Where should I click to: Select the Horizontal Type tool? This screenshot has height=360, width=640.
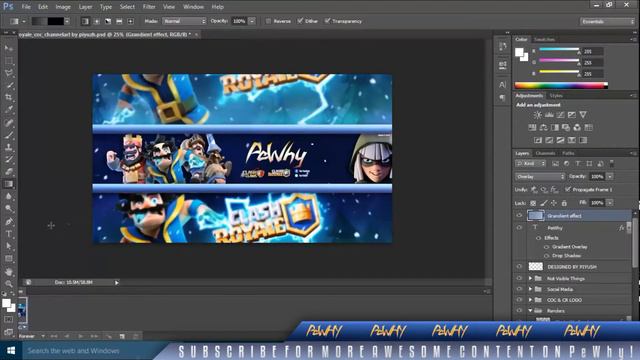coord(9,234)
